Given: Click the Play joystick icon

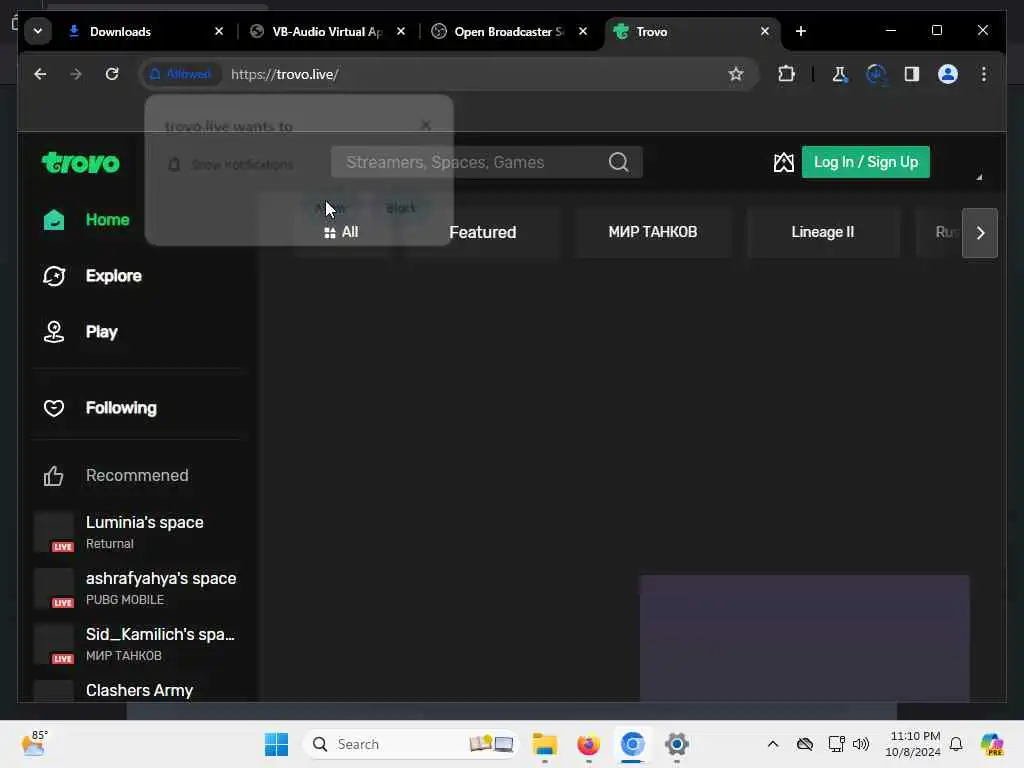Looking at the screenshot, I should click(54, 332).
